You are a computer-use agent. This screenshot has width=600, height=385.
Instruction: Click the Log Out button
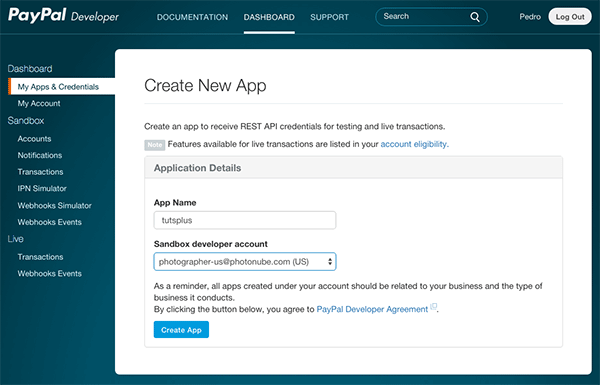570,17
